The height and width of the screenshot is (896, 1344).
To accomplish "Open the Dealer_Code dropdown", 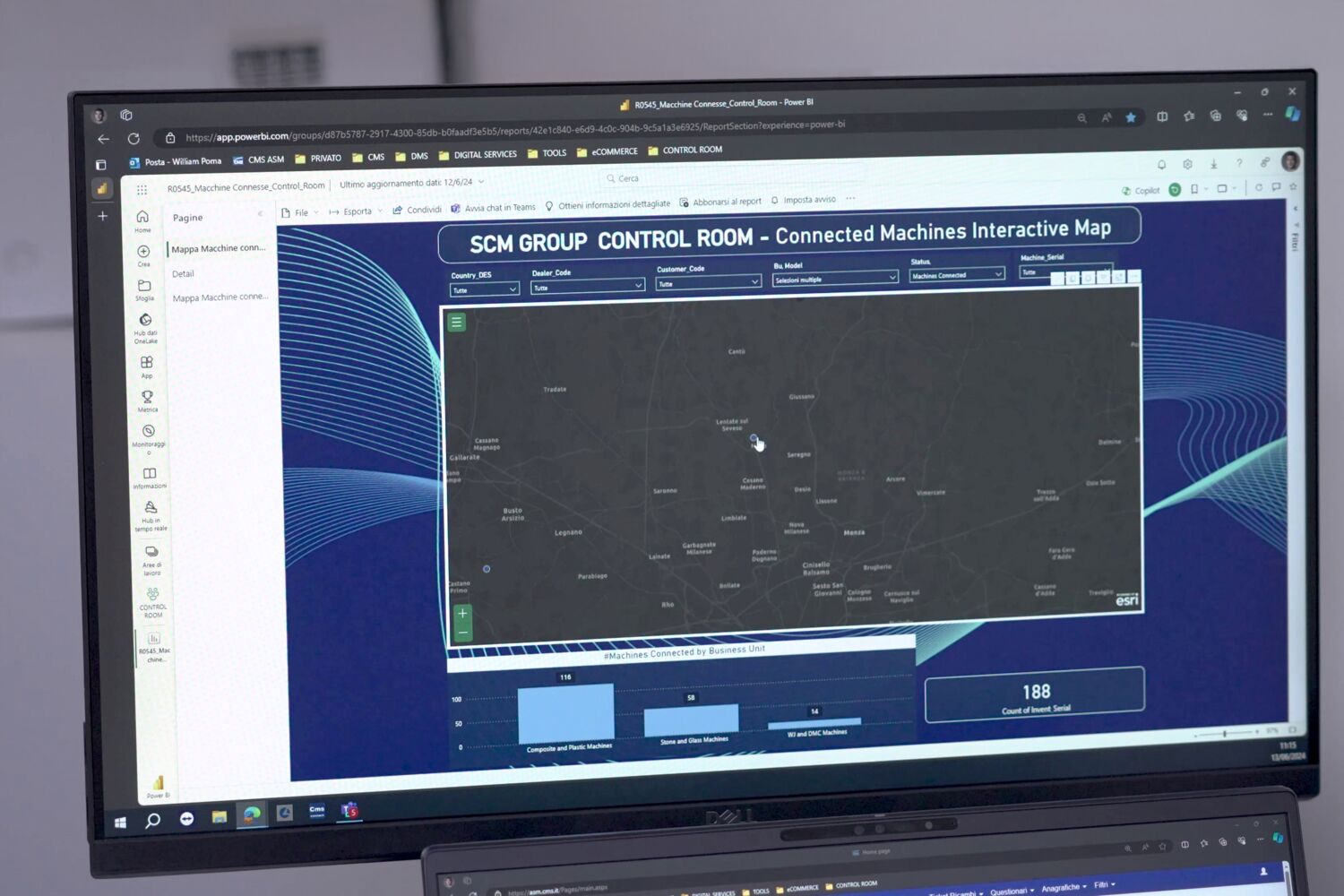I will [x=588, y=287].
